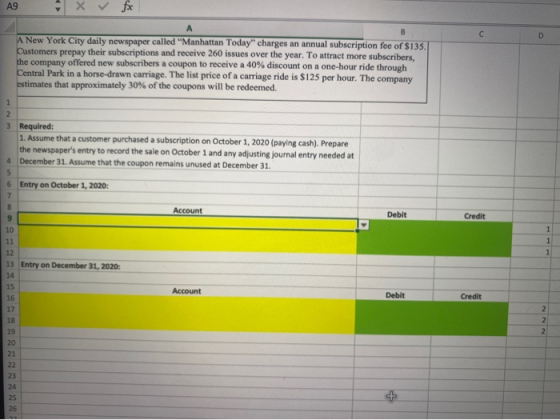Select row header 9
560x420 pixels.
click(x=10, y=218)
